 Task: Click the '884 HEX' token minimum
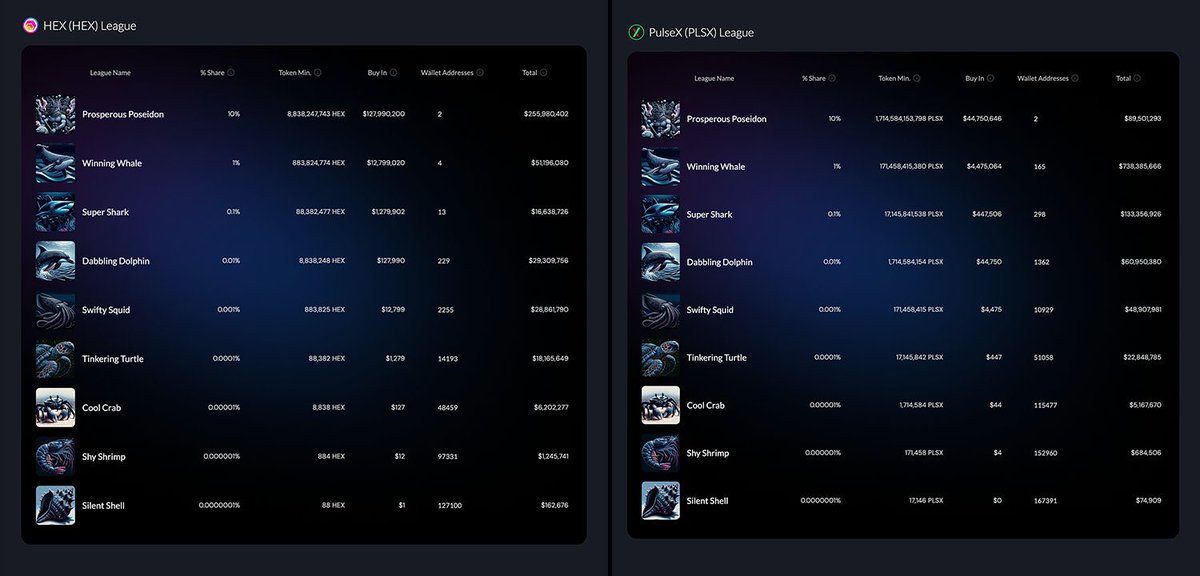click(331, 457)
